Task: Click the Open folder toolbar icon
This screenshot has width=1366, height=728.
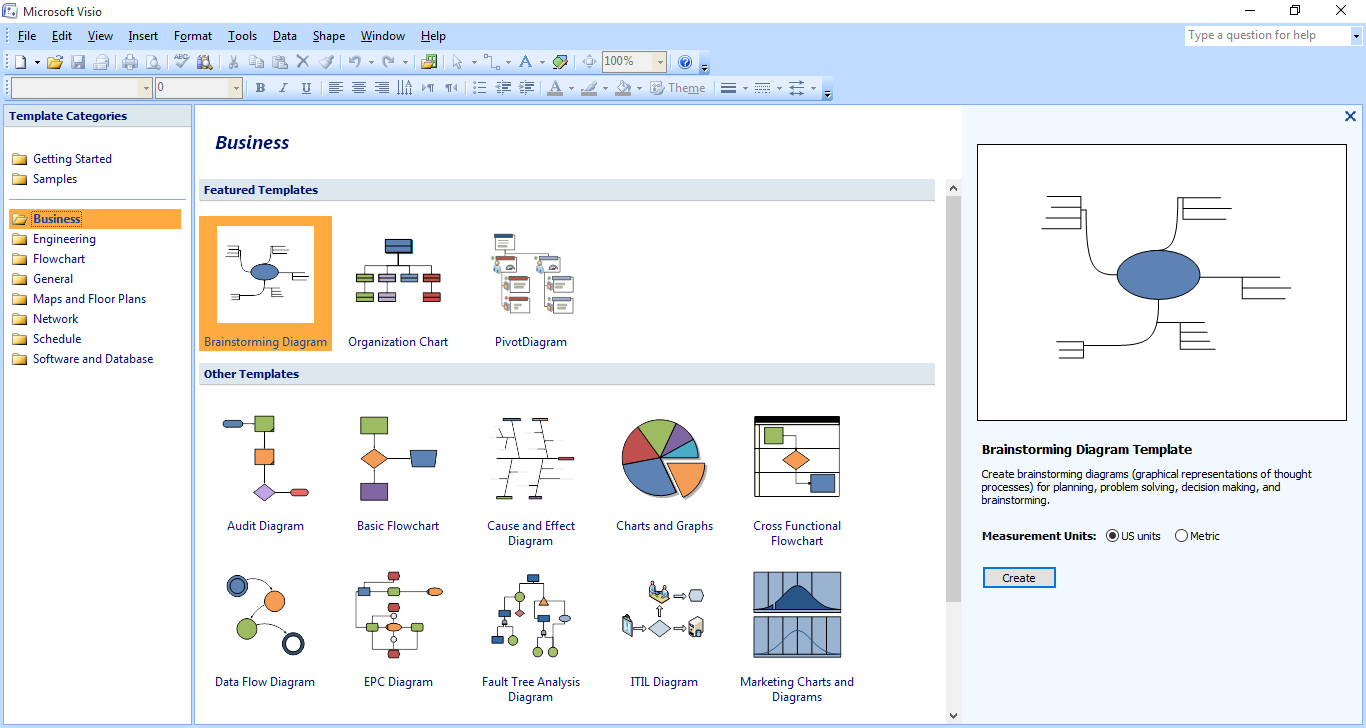Action: click(55, 62)
